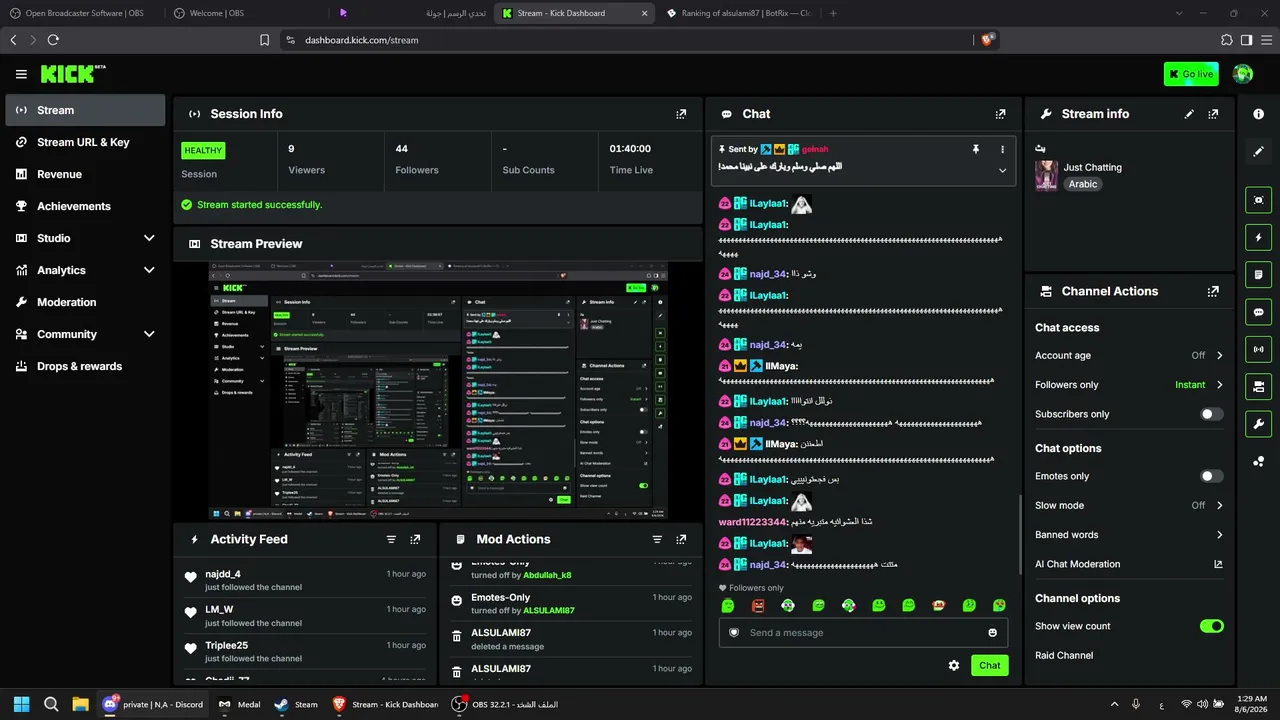The width and height of the screenshot is (1280, 720).
Task: Pop out the Session Info panel
Action: (x=681, y=114)
